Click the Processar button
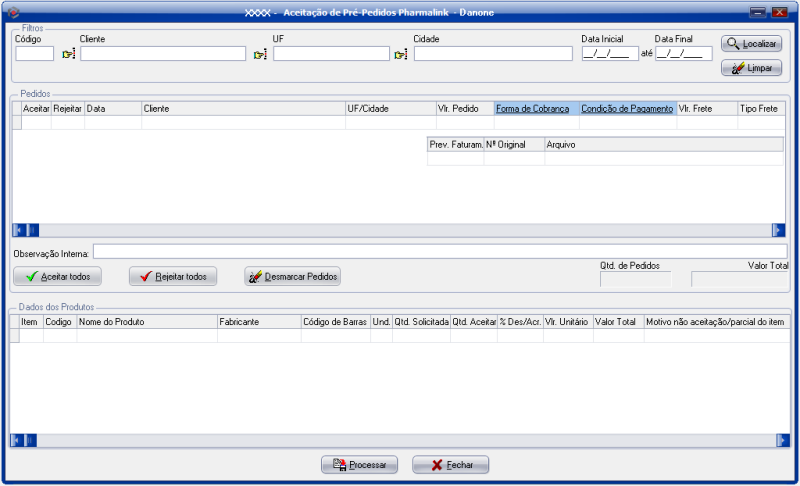The height and width of the screenshot is (486, 800). [x=360, y=465]
